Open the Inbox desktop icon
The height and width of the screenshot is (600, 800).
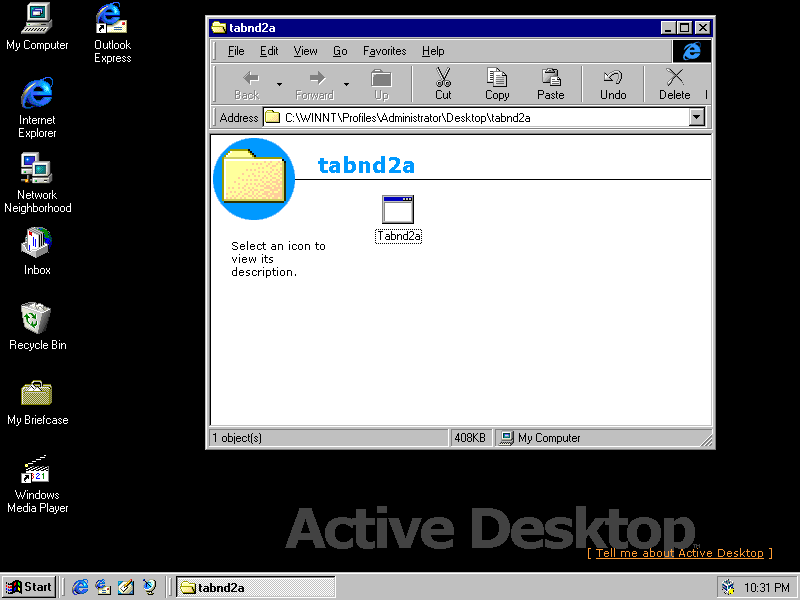[x=37, y=252]
